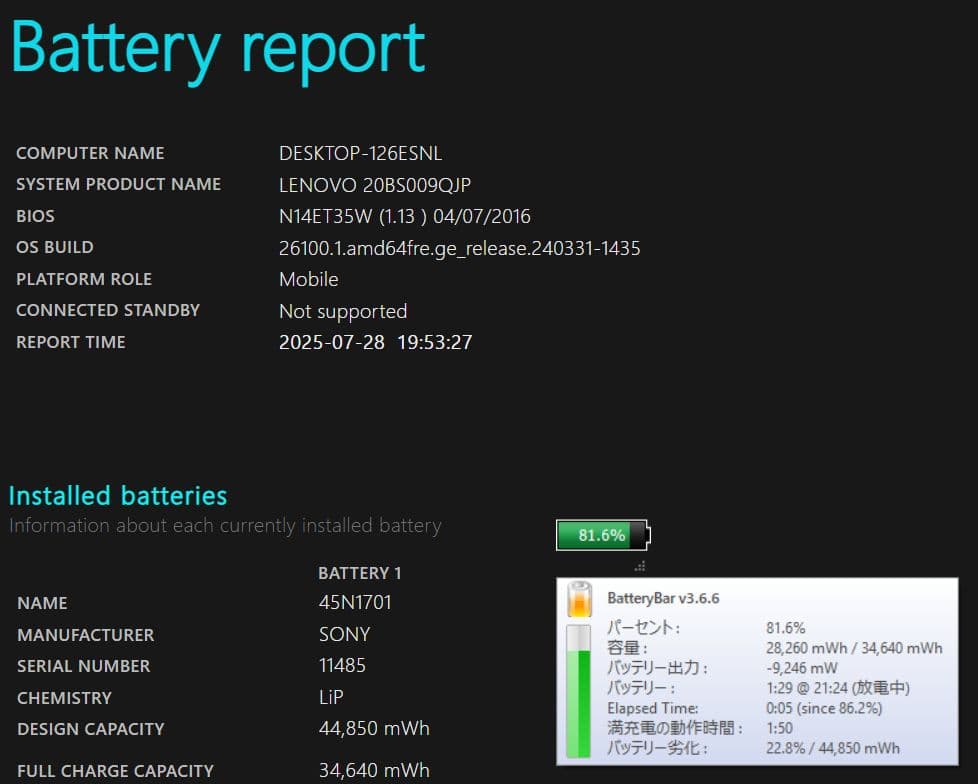Screen dimensions: 978x784
Task: Click the LENOVO 20BS009QJP product name
Action: tap(373, 185)
